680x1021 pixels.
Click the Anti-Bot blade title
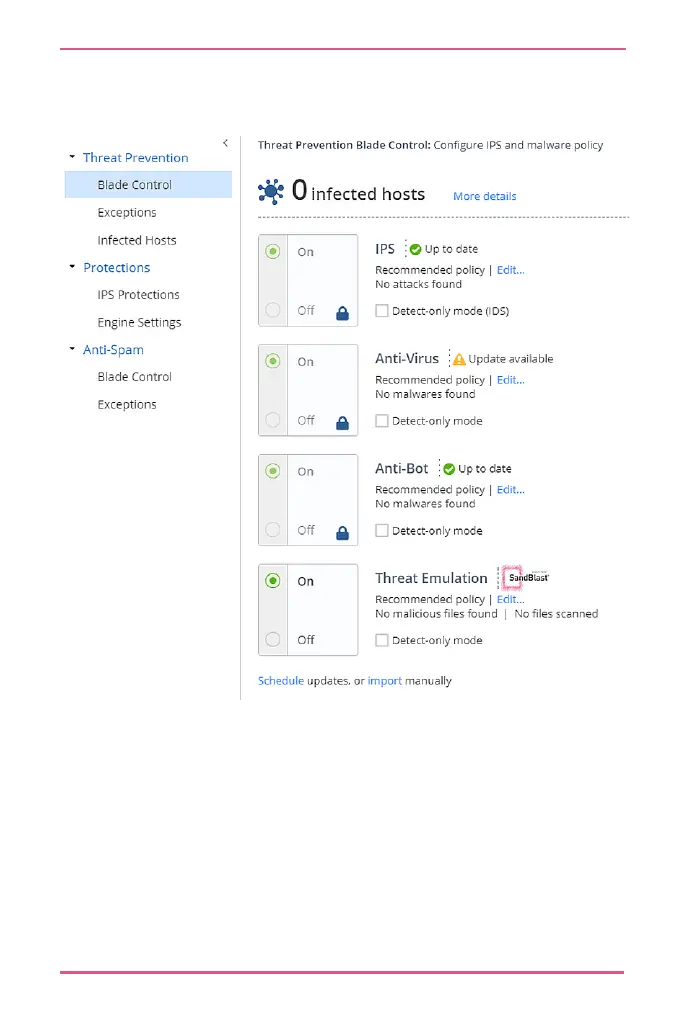click(402, 468)
